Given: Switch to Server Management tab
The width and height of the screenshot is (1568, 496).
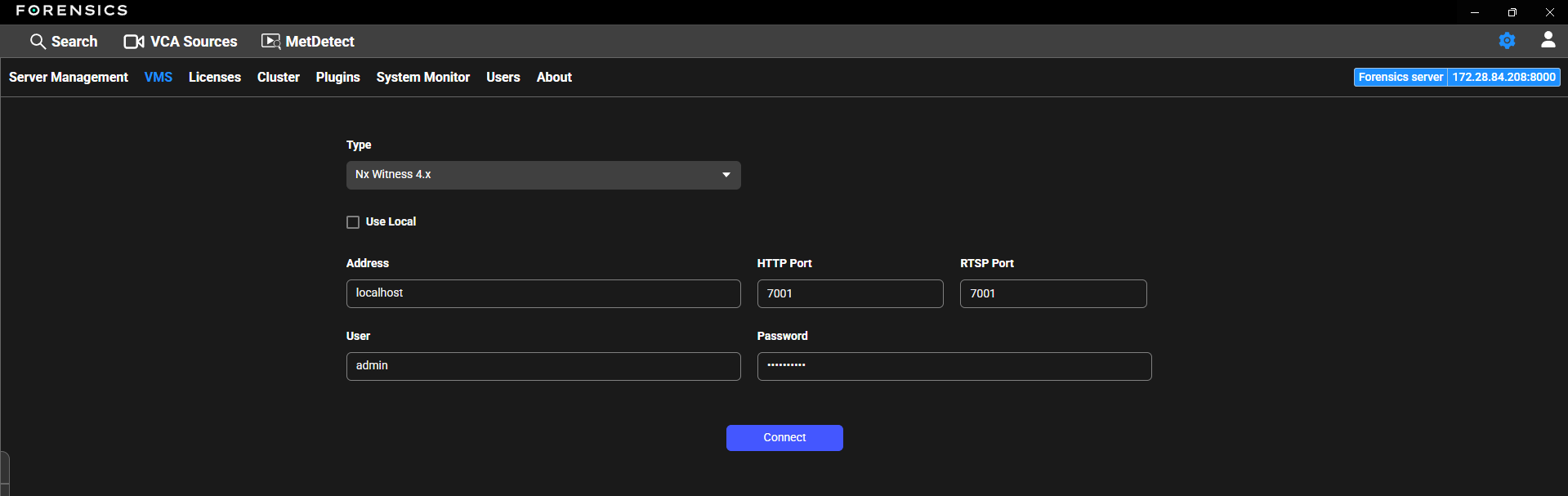Looking at the screenshot, I should (x=69, y=77).
